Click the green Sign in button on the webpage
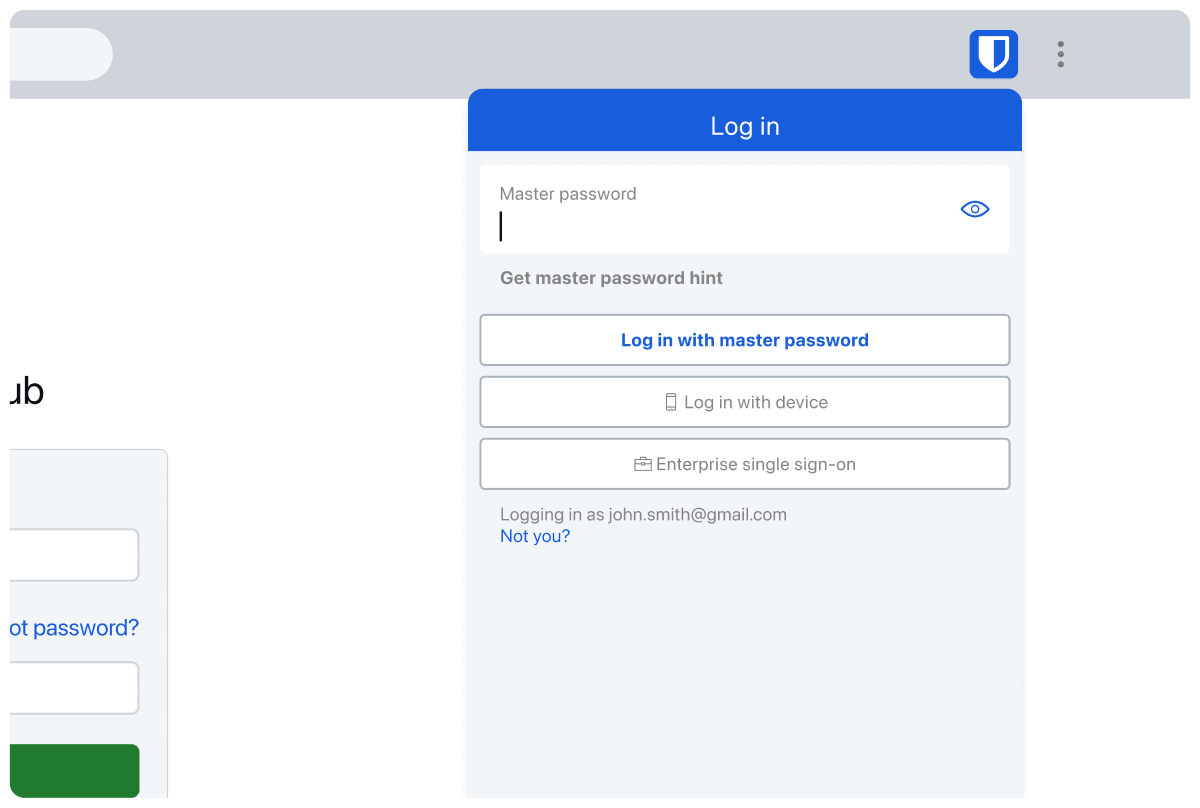Screen dimensions: 1200x808 pyautogui.click(x=70, y=770)
